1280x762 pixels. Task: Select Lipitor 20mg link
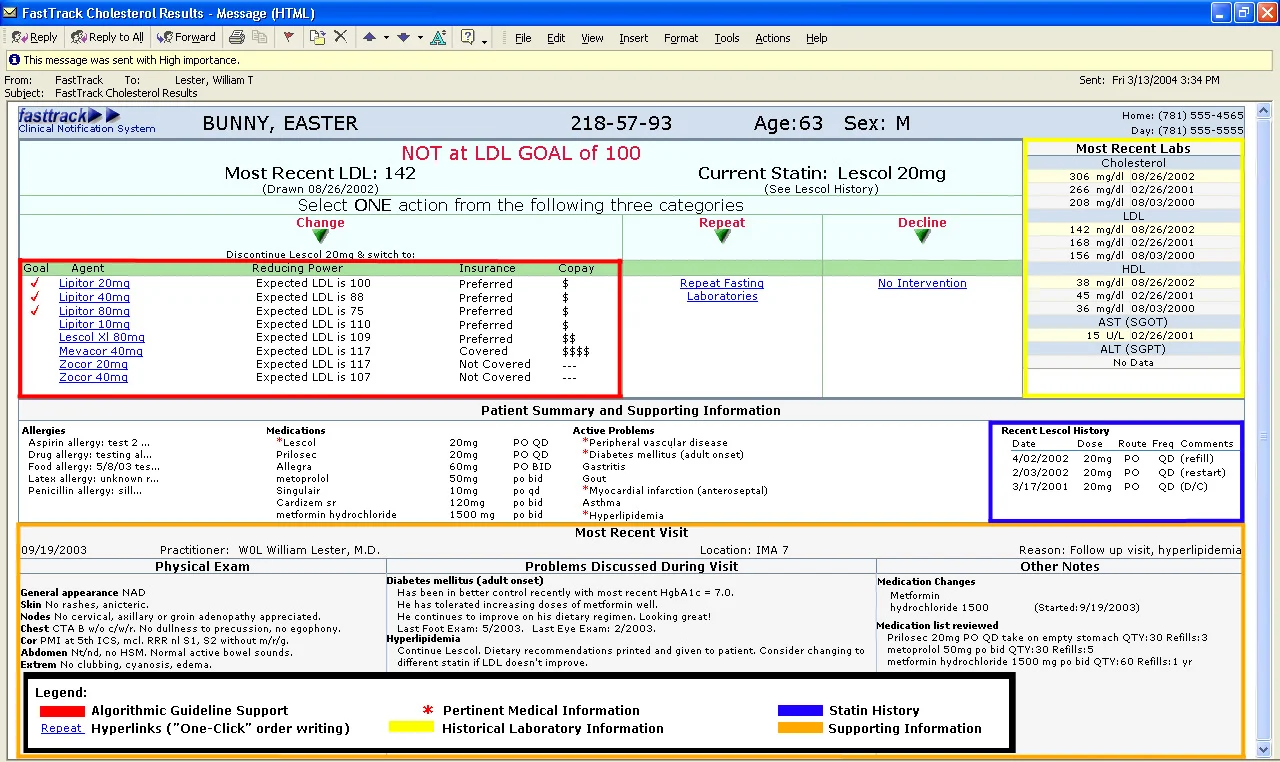pyautogui.click(x=94, y=284)
